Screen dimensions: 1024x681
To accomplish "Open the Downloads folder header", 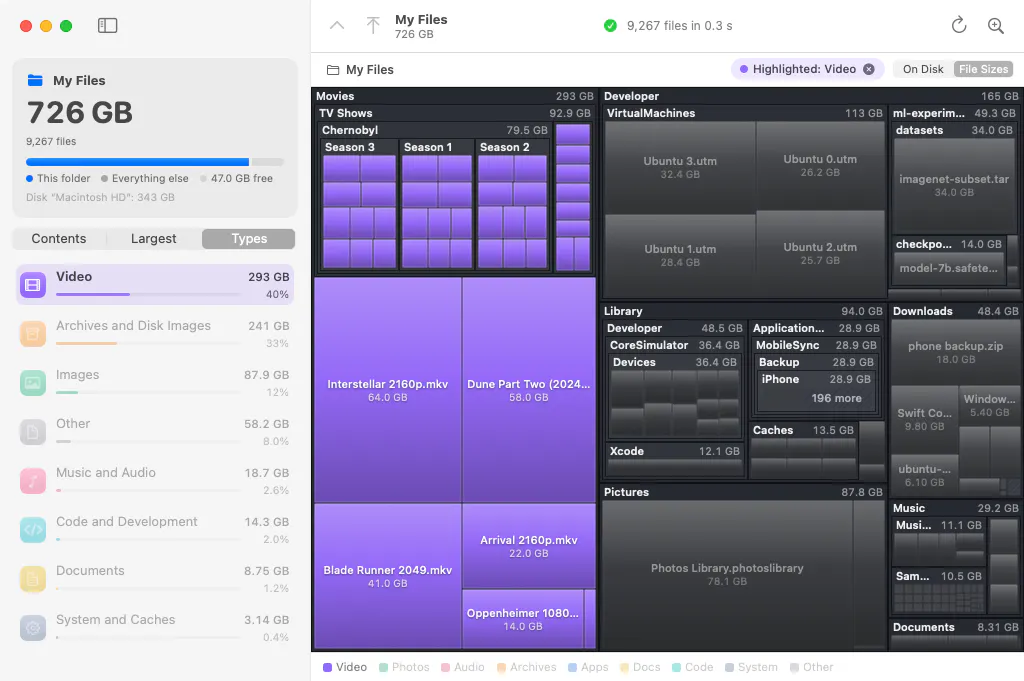I will (955, 311).
